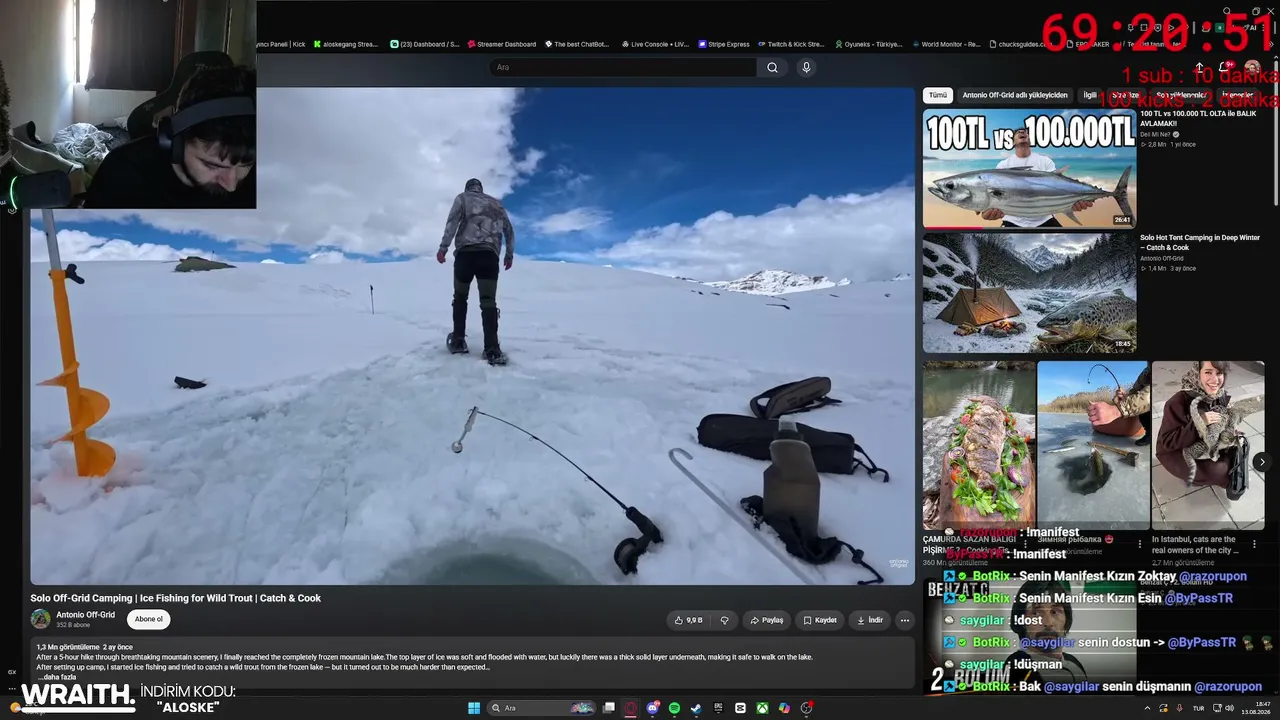Open the volume speaker icon in system tray

[1229, 708]
